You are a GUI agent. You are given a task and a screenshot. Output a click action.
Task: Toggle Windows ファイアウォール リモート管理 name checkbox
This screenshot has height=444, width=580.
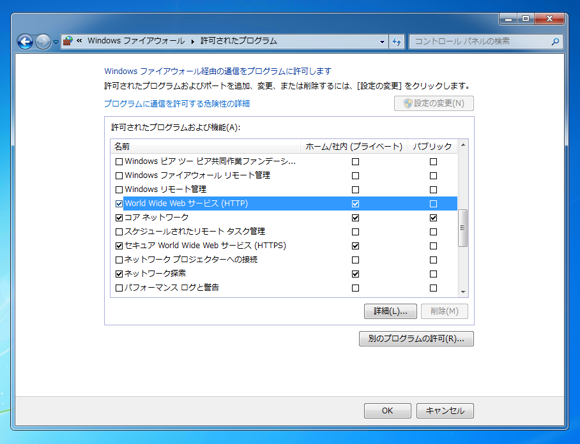coord(119,176)
